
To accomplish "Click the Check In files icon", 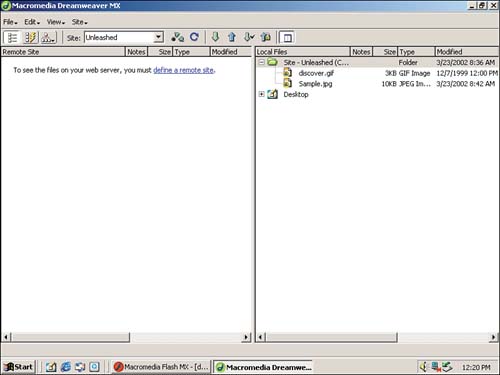I will coord(266,37).
